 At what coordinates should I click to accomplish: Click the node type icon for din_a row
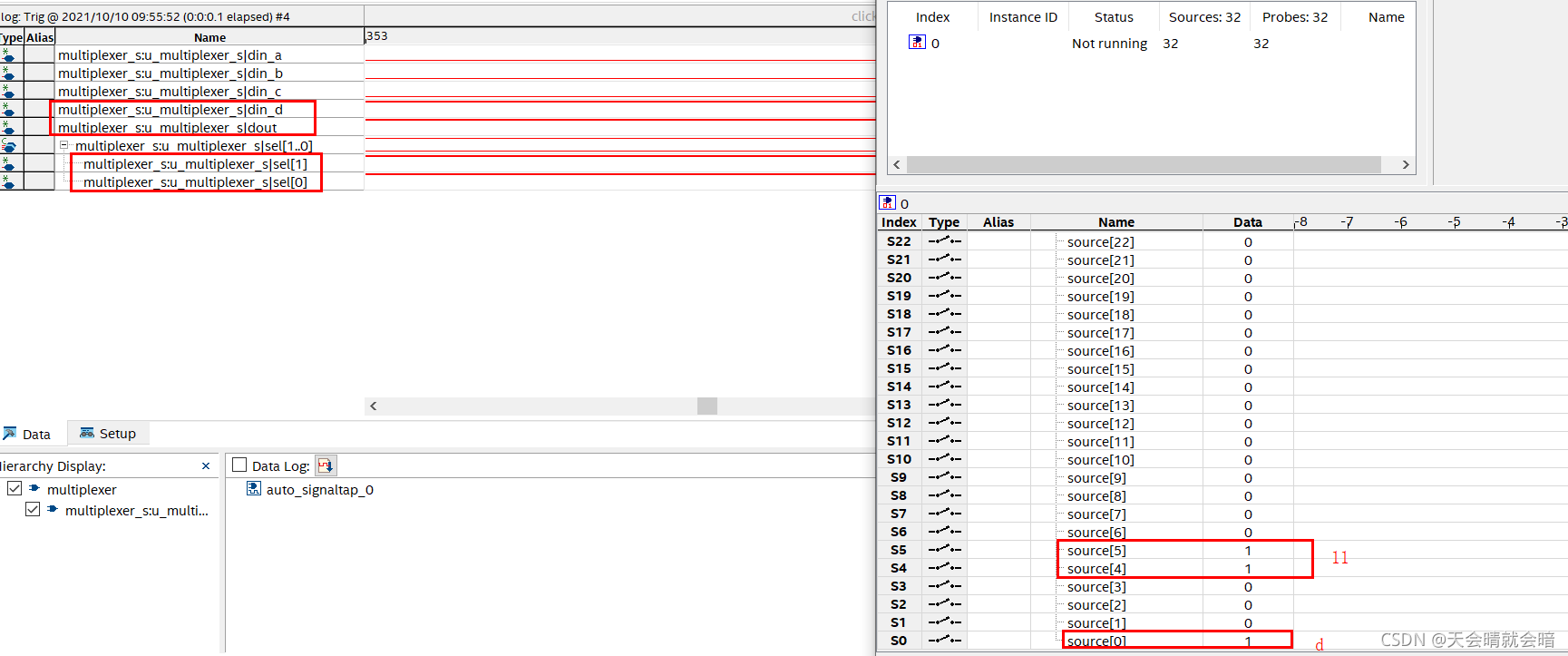pos(8,55)
